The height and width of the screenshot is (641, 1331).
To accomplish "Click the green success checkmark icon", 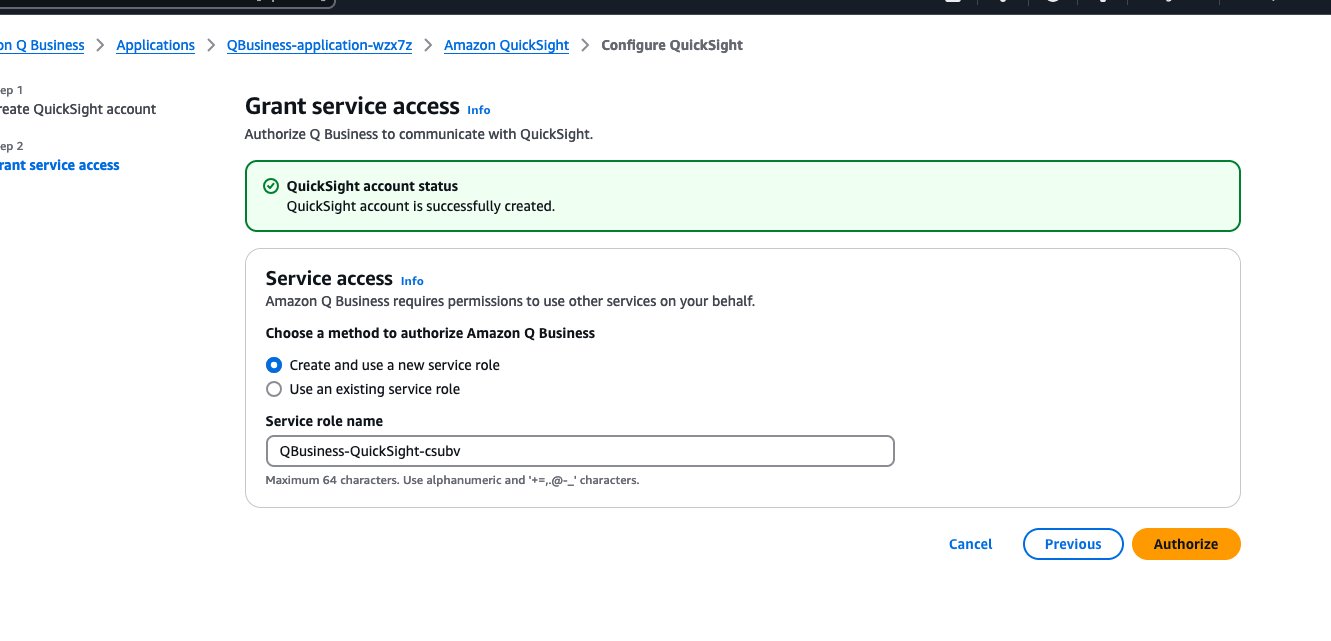I will 270,186.
